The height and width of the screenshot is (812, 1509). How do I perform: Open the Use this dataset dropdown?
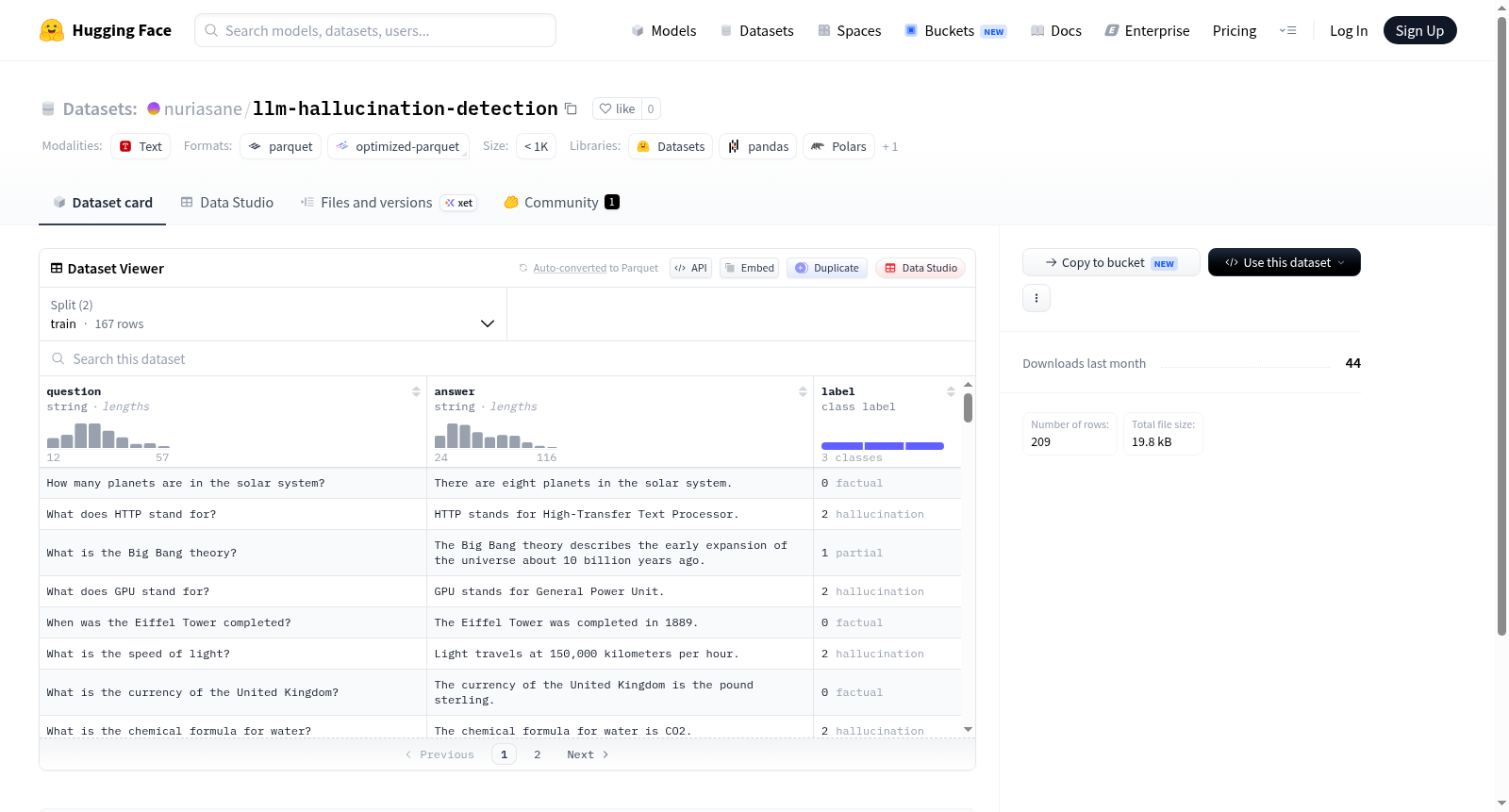tap(1285, 262)
